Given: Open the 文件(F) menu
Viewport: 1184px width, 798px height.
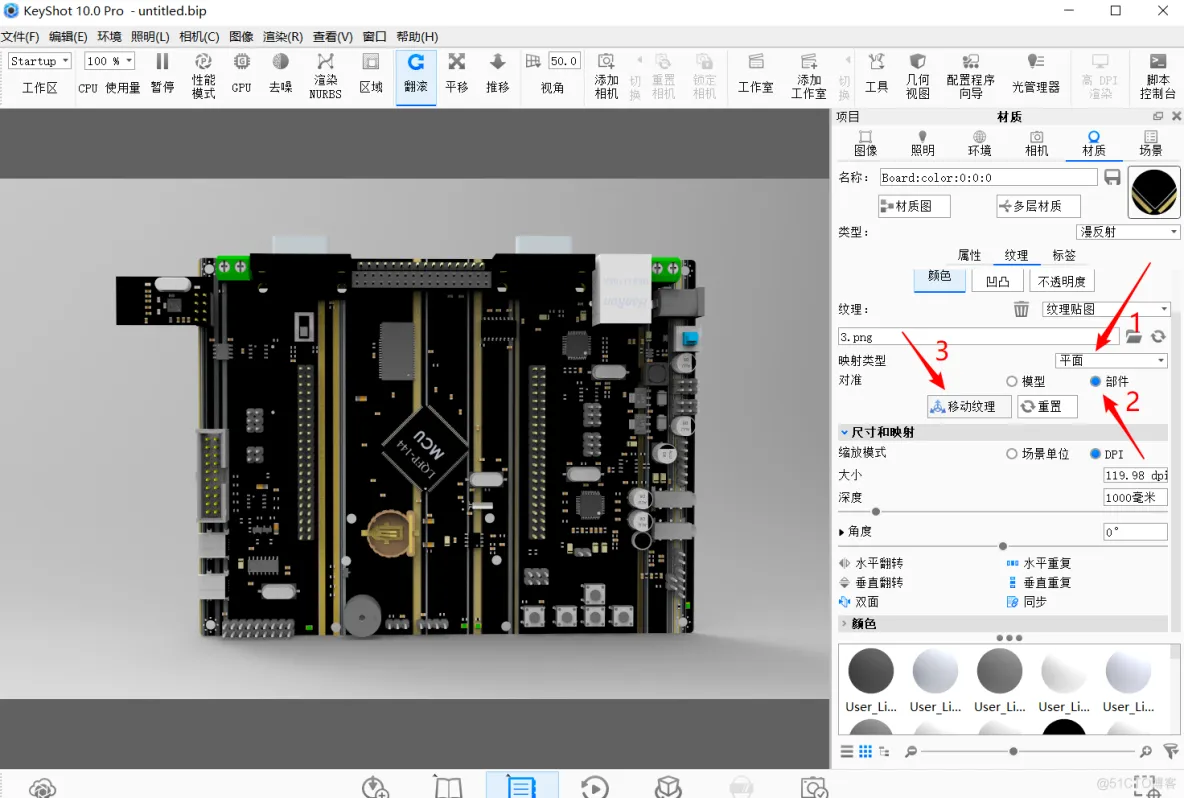Looking at the screenshot, I should 20,36.
